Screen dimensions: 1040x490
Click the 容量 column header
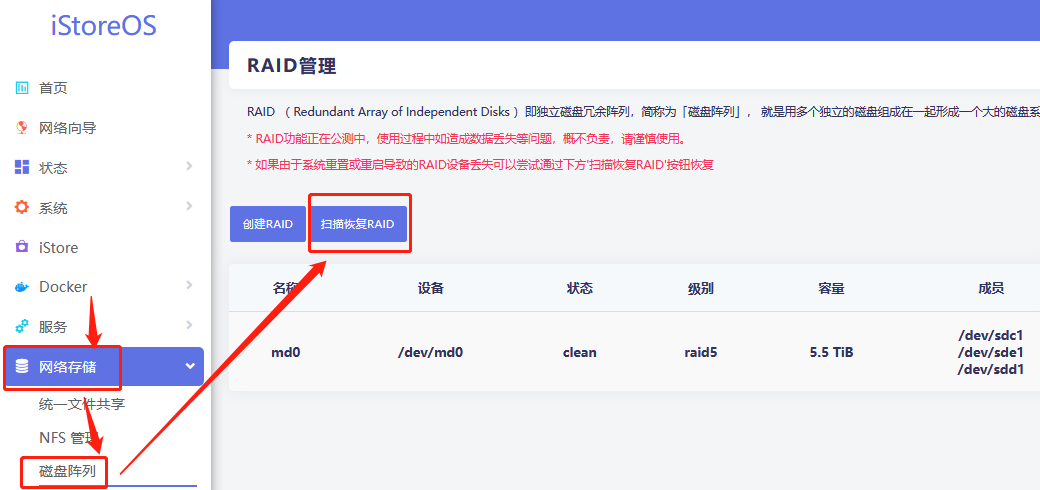[x=831, y=288]
